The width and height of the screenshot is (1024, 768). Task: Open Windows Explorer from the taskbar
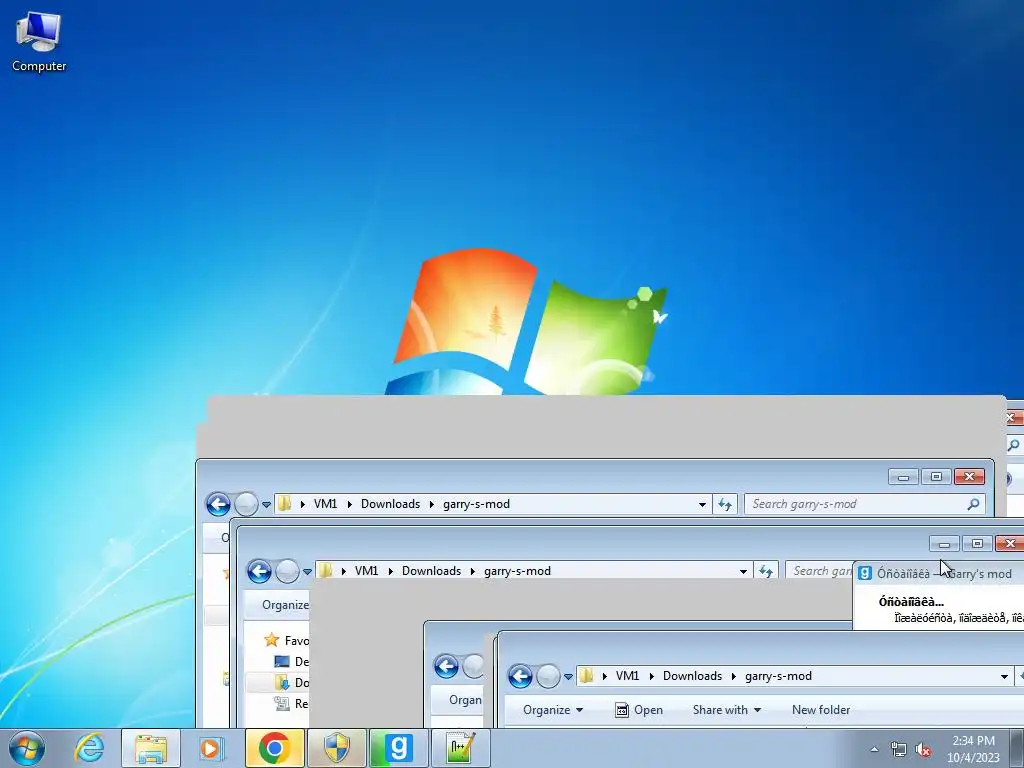point(151,748)
